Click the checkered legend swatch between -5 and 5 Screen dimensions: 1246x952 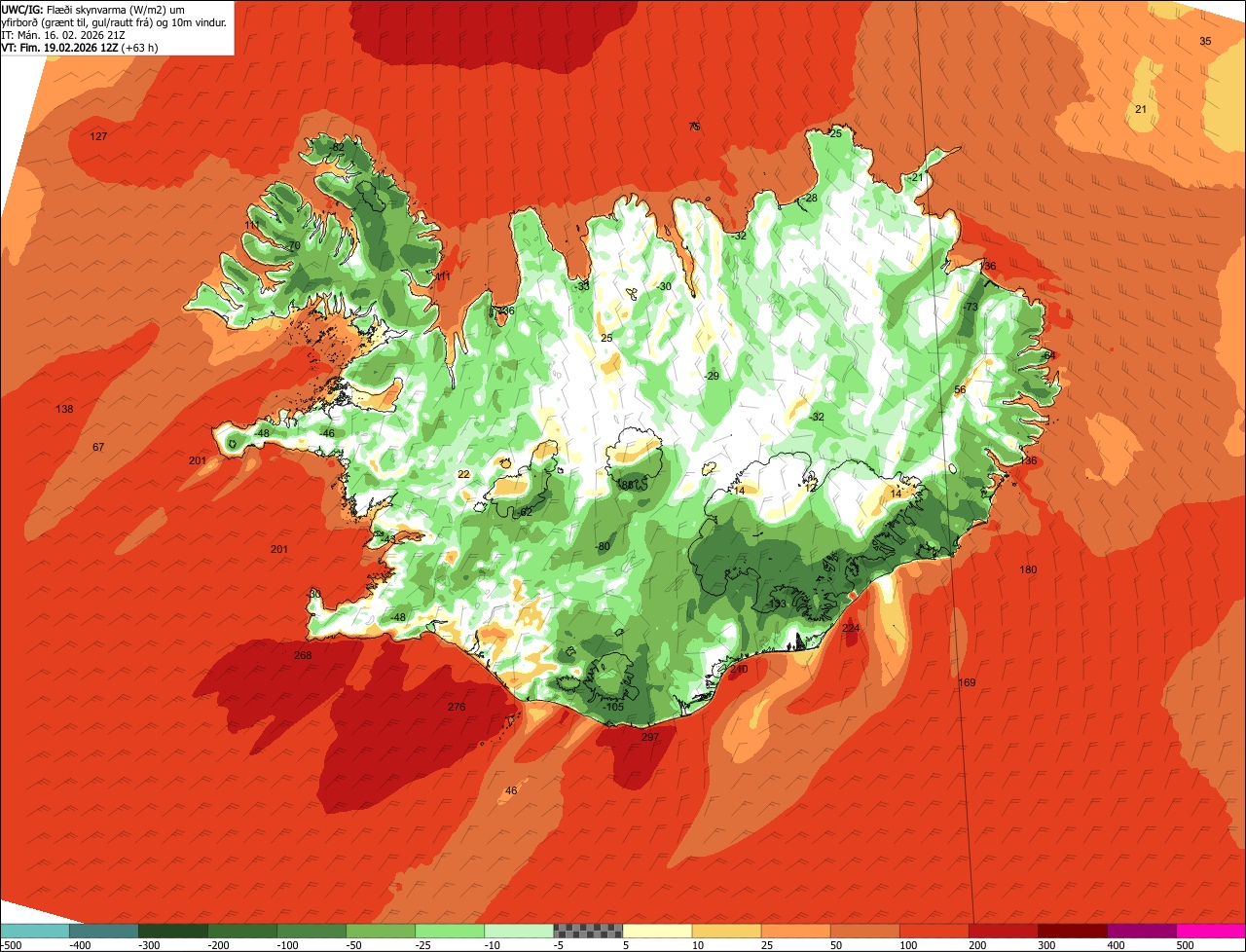coord(588,931)
